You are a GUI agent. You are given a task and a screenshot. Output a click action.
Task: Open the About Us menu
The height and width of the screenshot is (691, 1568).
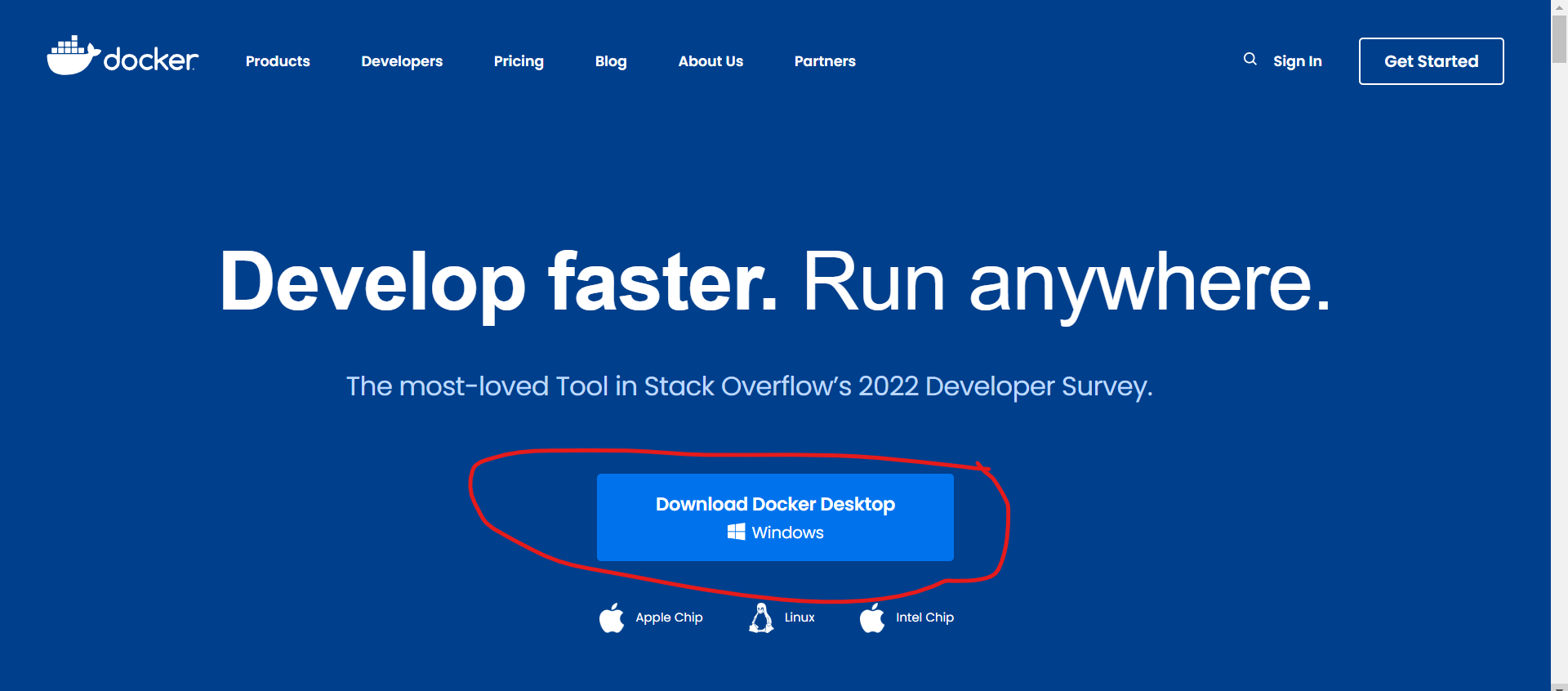click(x=710, y=61)
